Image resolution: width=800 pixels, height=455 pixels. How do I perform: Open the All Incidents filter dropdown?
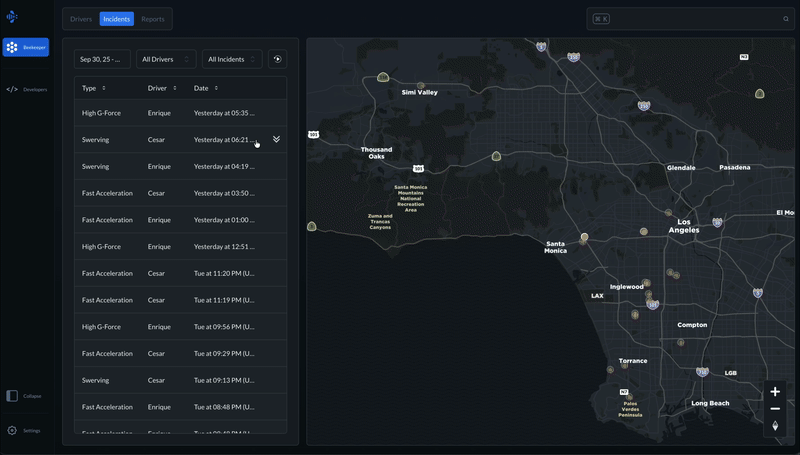click(232, 59)
